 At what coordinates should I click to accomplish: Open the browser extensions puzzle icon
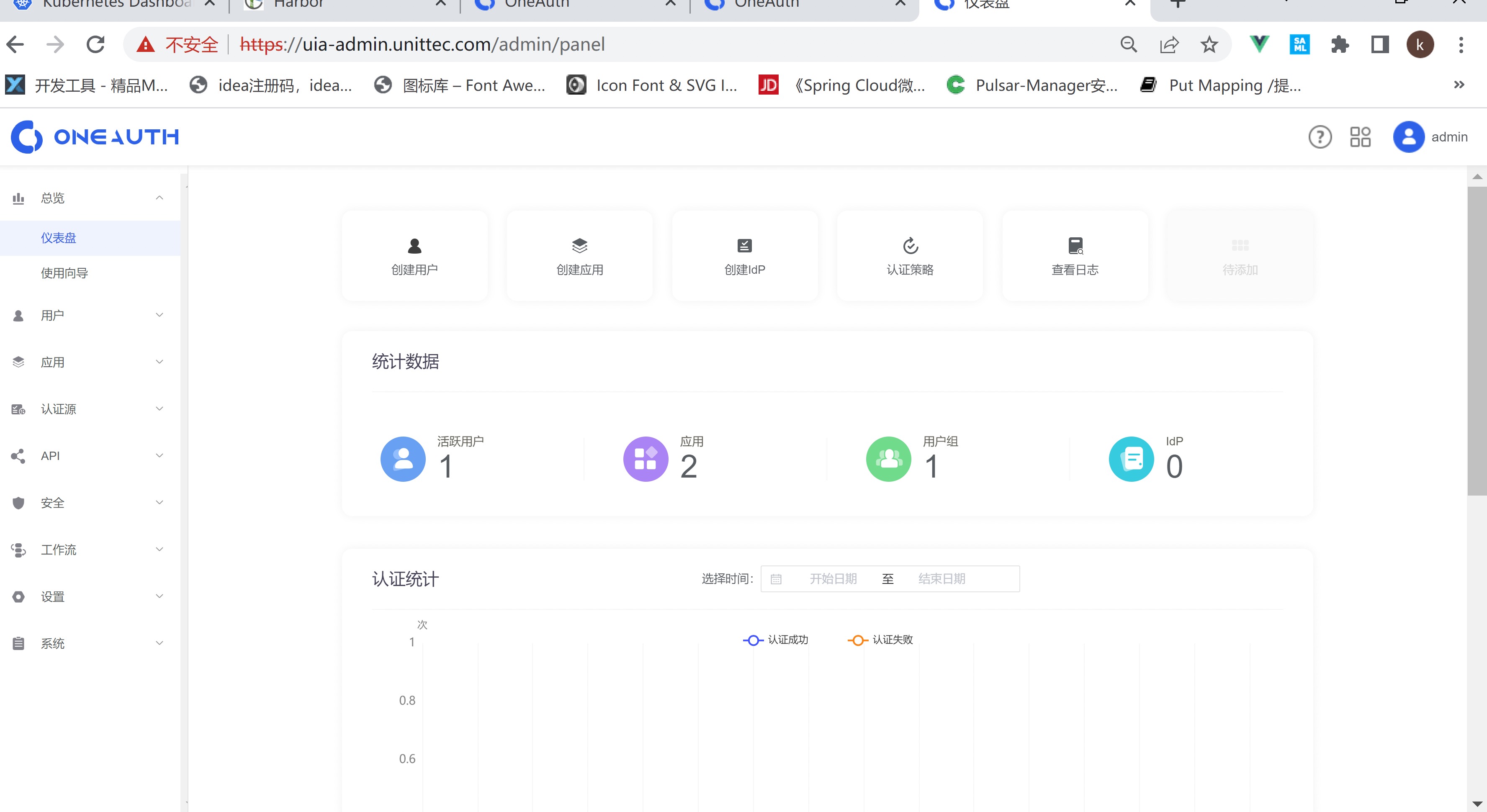tap(1340, 44)
